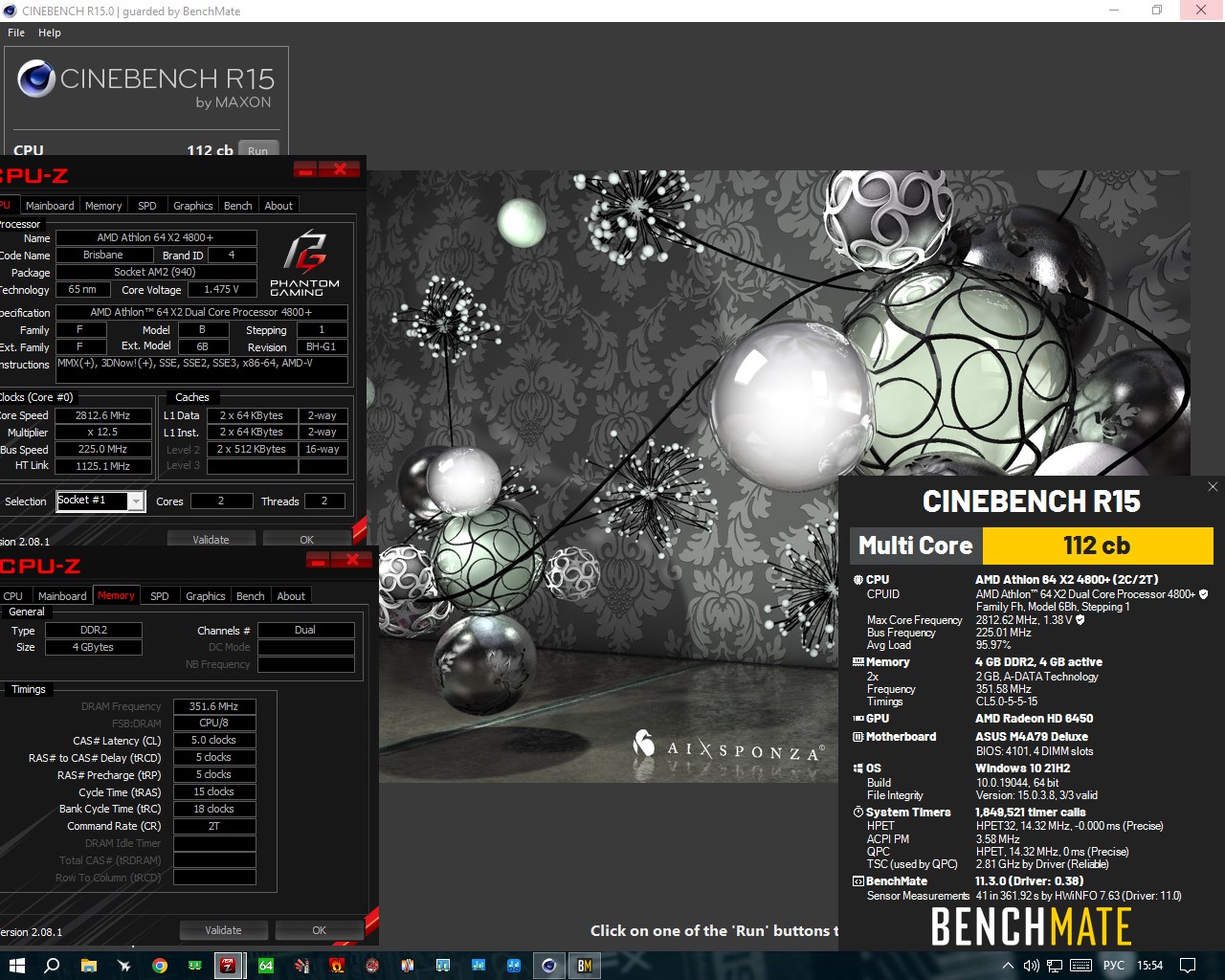Click Validate in the lower CPU-Z window
The height and width of the screenshot is (980, 1225).
pos(223,930)
